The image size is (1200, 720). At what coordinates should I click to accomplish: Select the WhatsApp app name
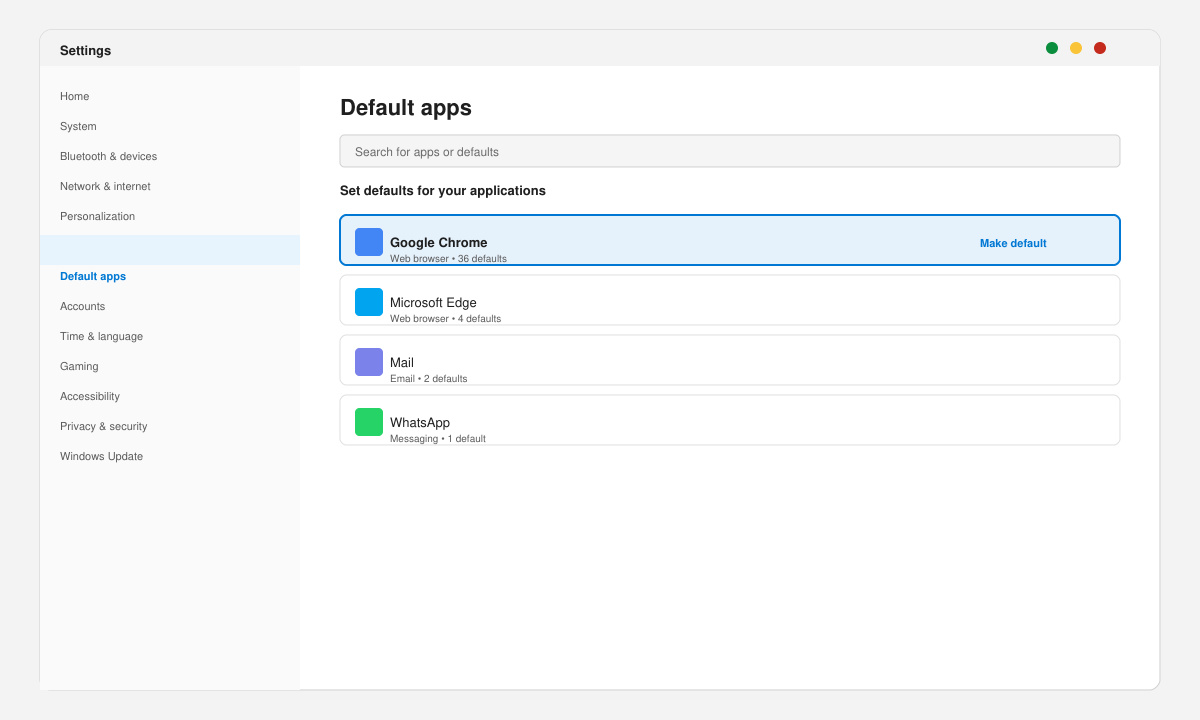[x=420, y=422]
